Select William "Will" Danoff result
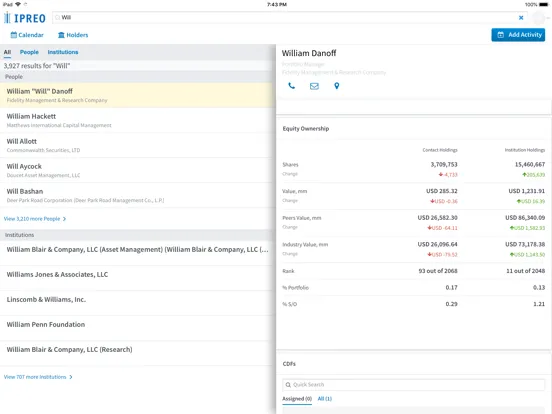The width and height of the screenshot is (552, 414). pyautogui.click(x=137, y=95)
